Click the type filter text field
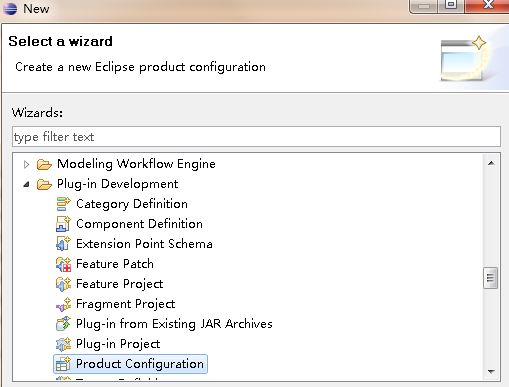 coord(256,137)
